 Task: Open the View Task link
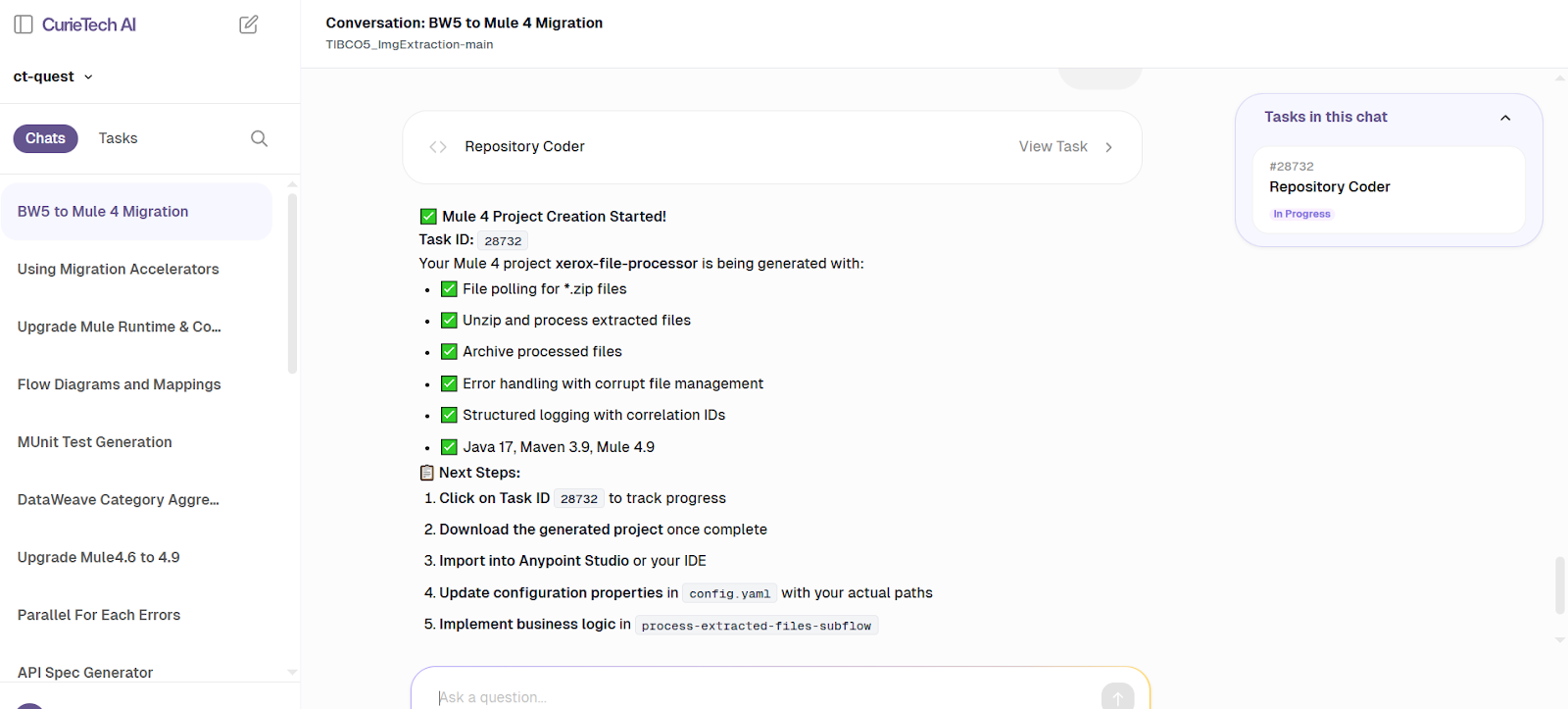click(x=1053, y=146)
